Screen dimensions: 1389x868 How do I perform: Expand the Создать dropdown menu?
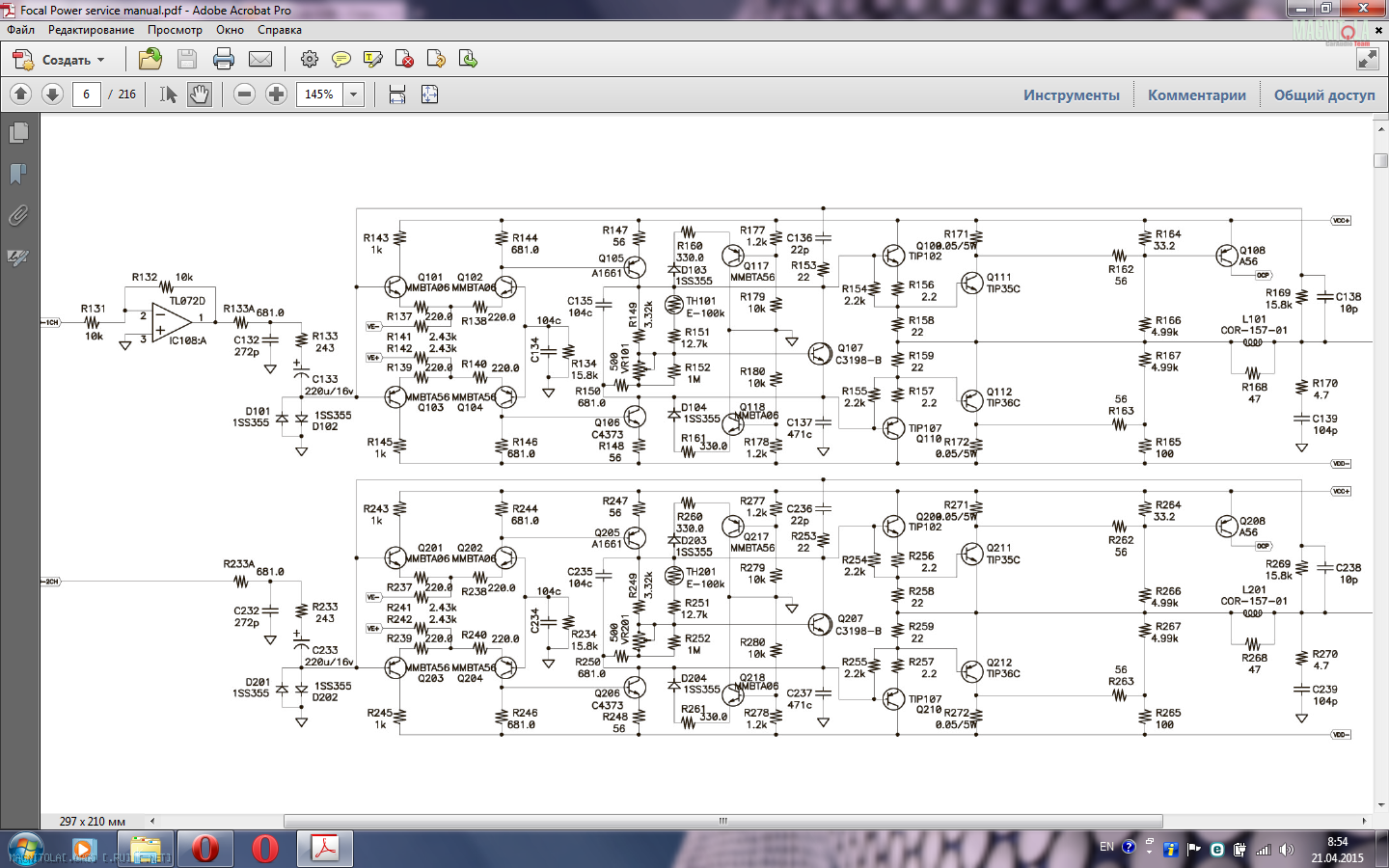click(x=100, y=60)
